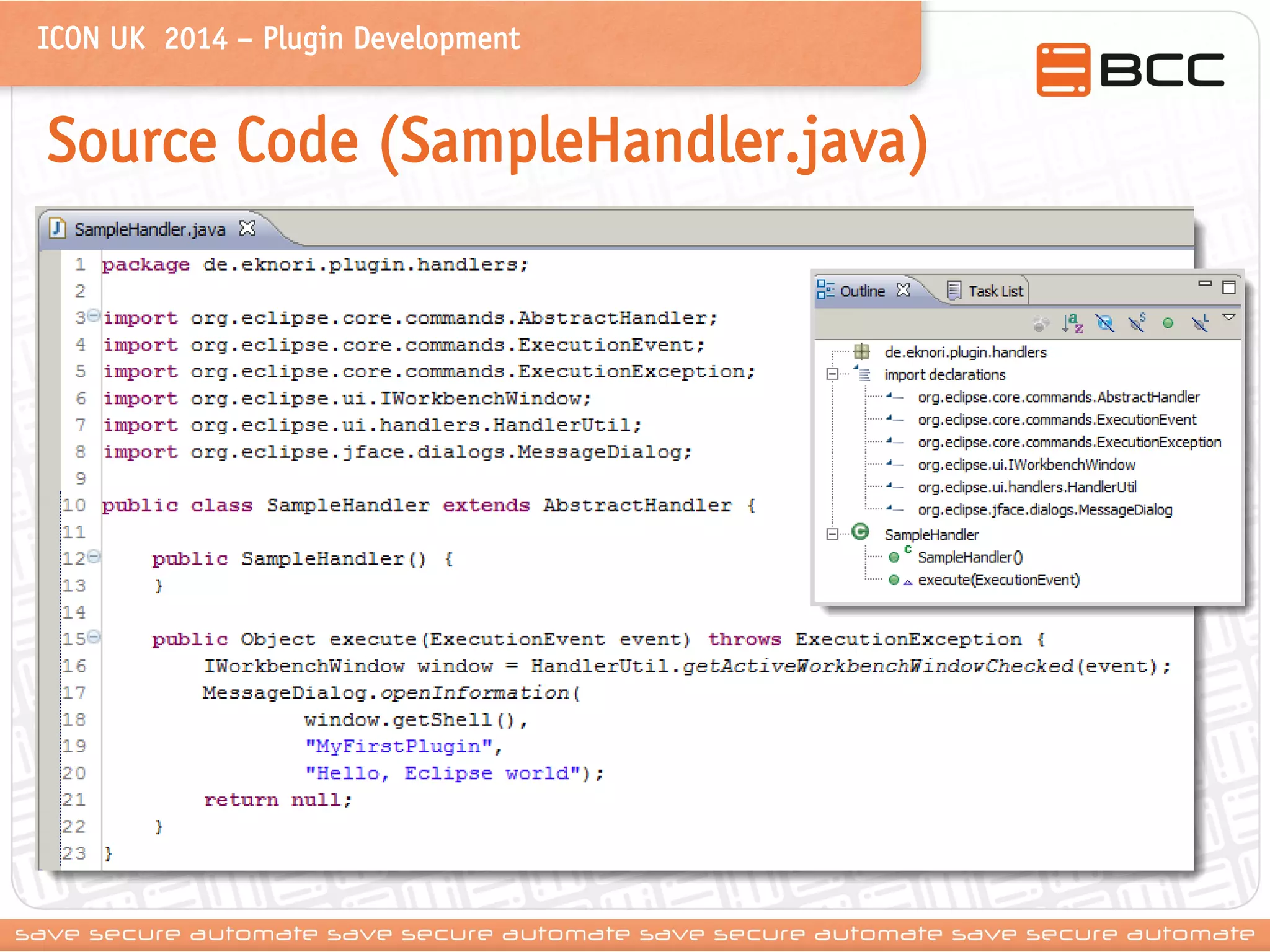Viewport: 1270px width, 952px height.
Task: Select import declarations in Outline
Action: (x=944, y=375)
